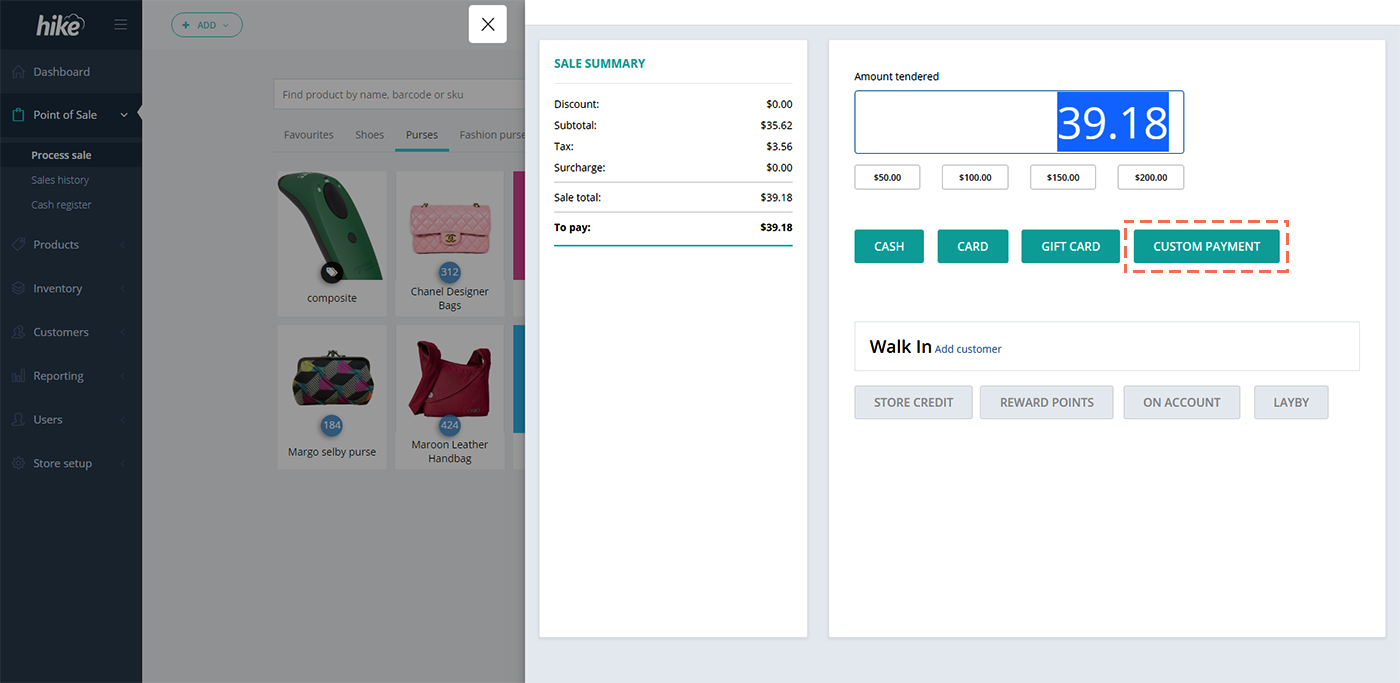Click the Subtotal $35.62 value
The width and height of the screenshot is (1400, 683).
[776, 126]
